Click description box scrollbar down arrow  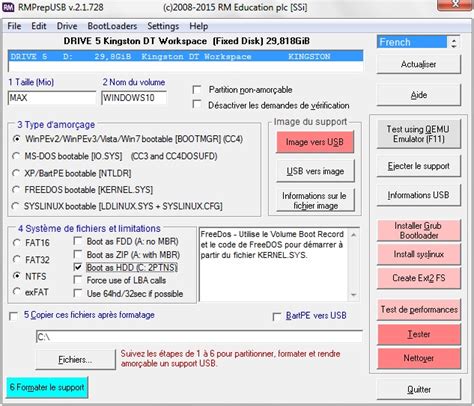[x=353, y=295]
